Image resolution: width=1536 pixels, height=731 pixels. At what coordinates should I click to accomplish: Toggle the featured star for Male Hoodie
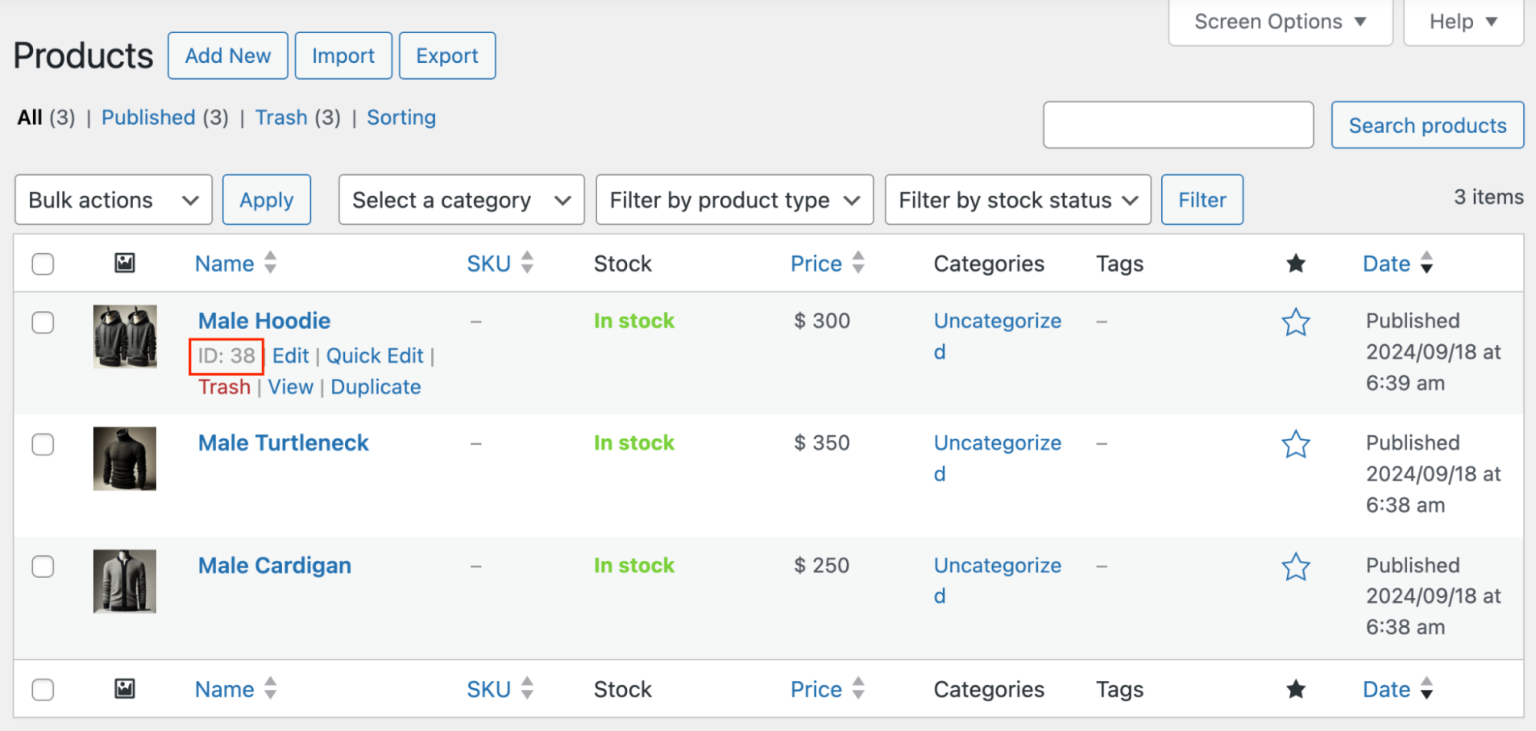click(x=1296, y=322)
